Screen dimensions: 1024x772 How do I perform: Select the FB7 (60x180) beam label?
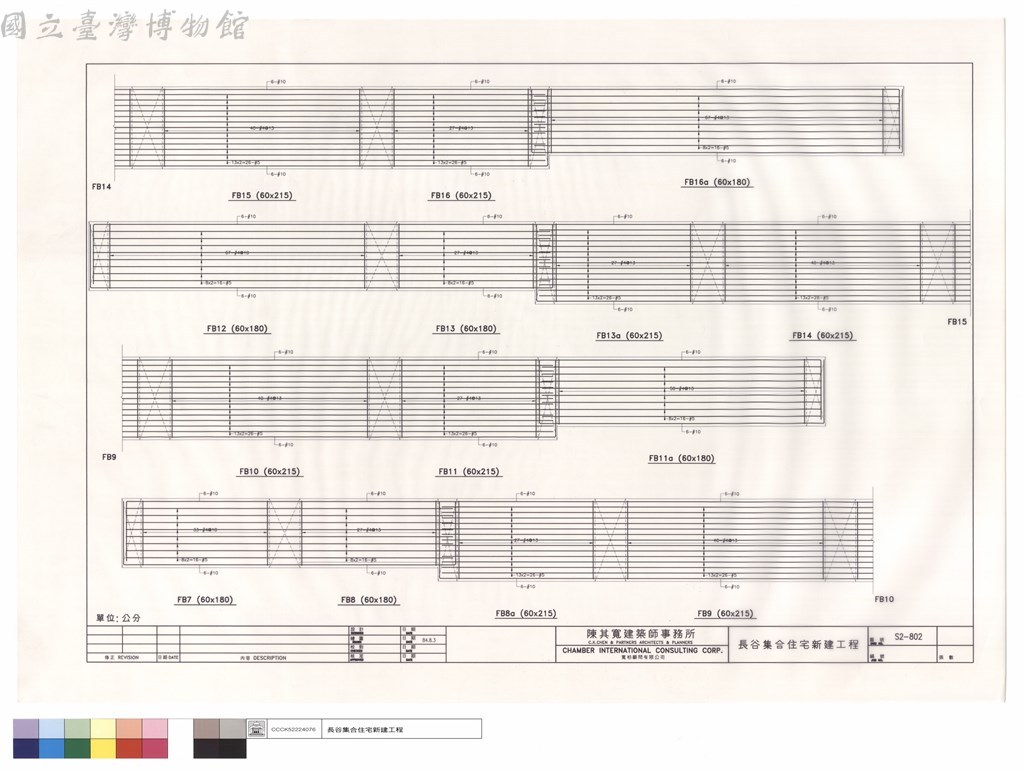pyautogui.click(x=205, y=600)
